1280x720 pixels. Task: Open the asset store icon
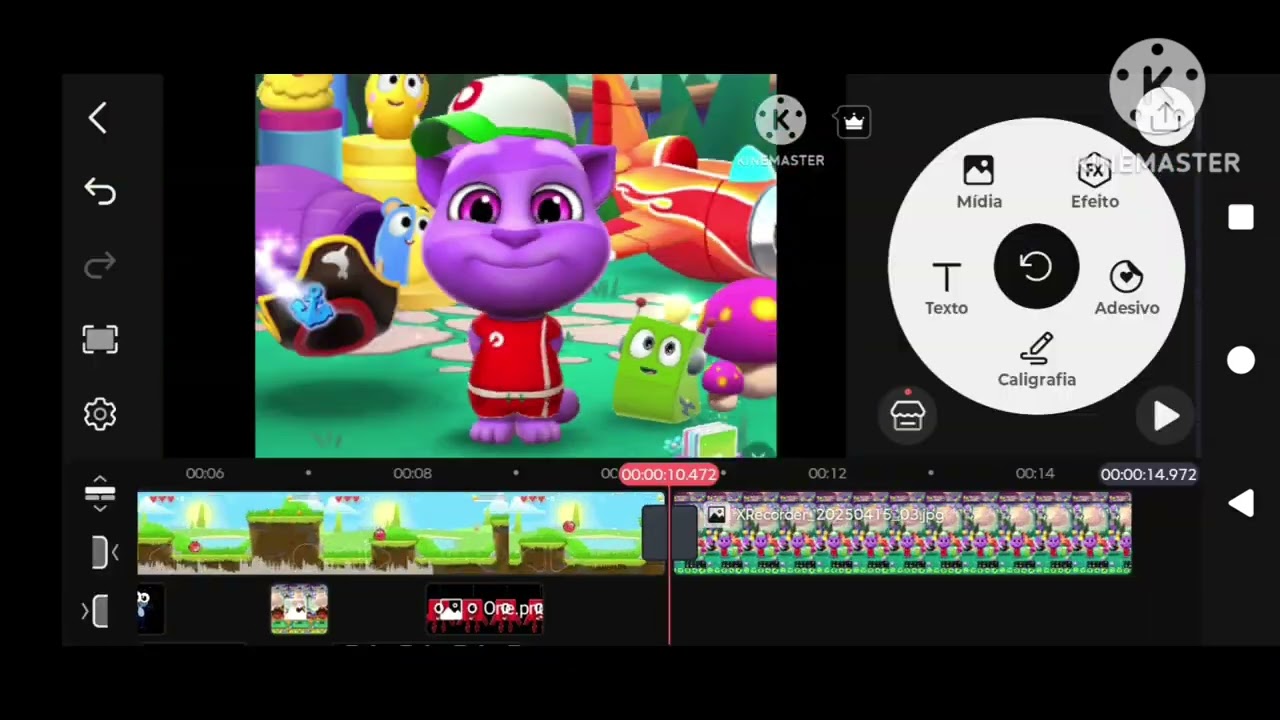click(907, 413)
